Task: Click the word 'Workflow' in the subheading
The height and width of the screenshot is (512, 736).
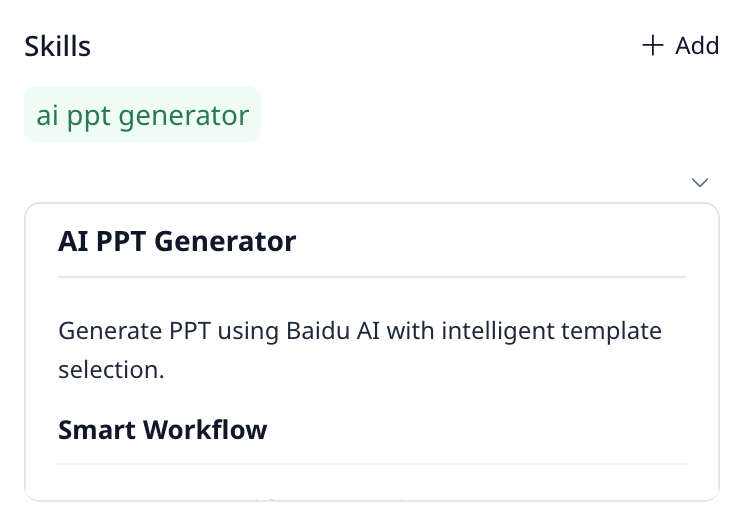Action: pyautogui.click(x=205, y=430)
